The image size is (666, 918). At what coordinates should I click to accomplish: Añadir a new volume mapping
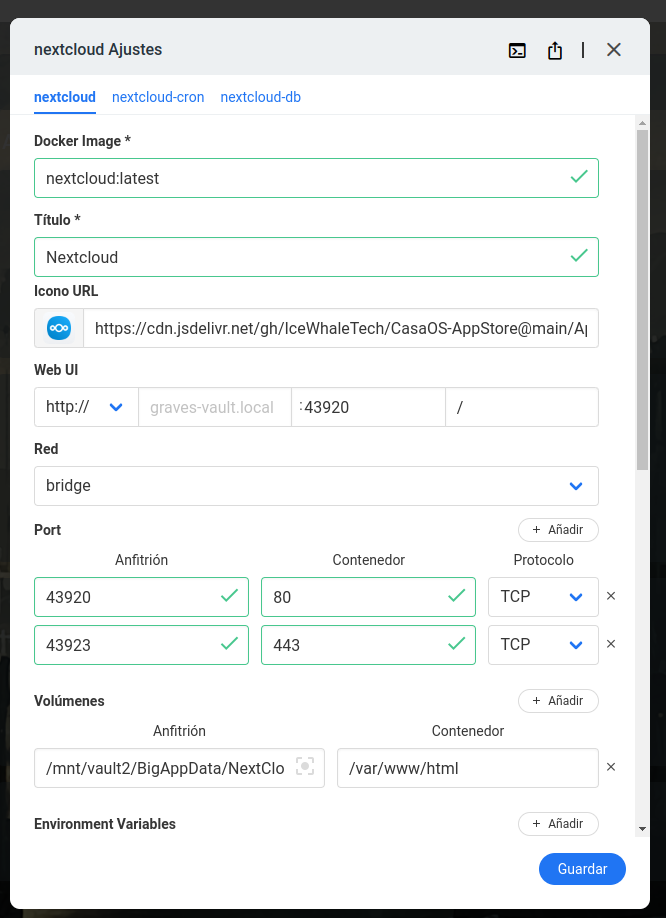[557, 700]
